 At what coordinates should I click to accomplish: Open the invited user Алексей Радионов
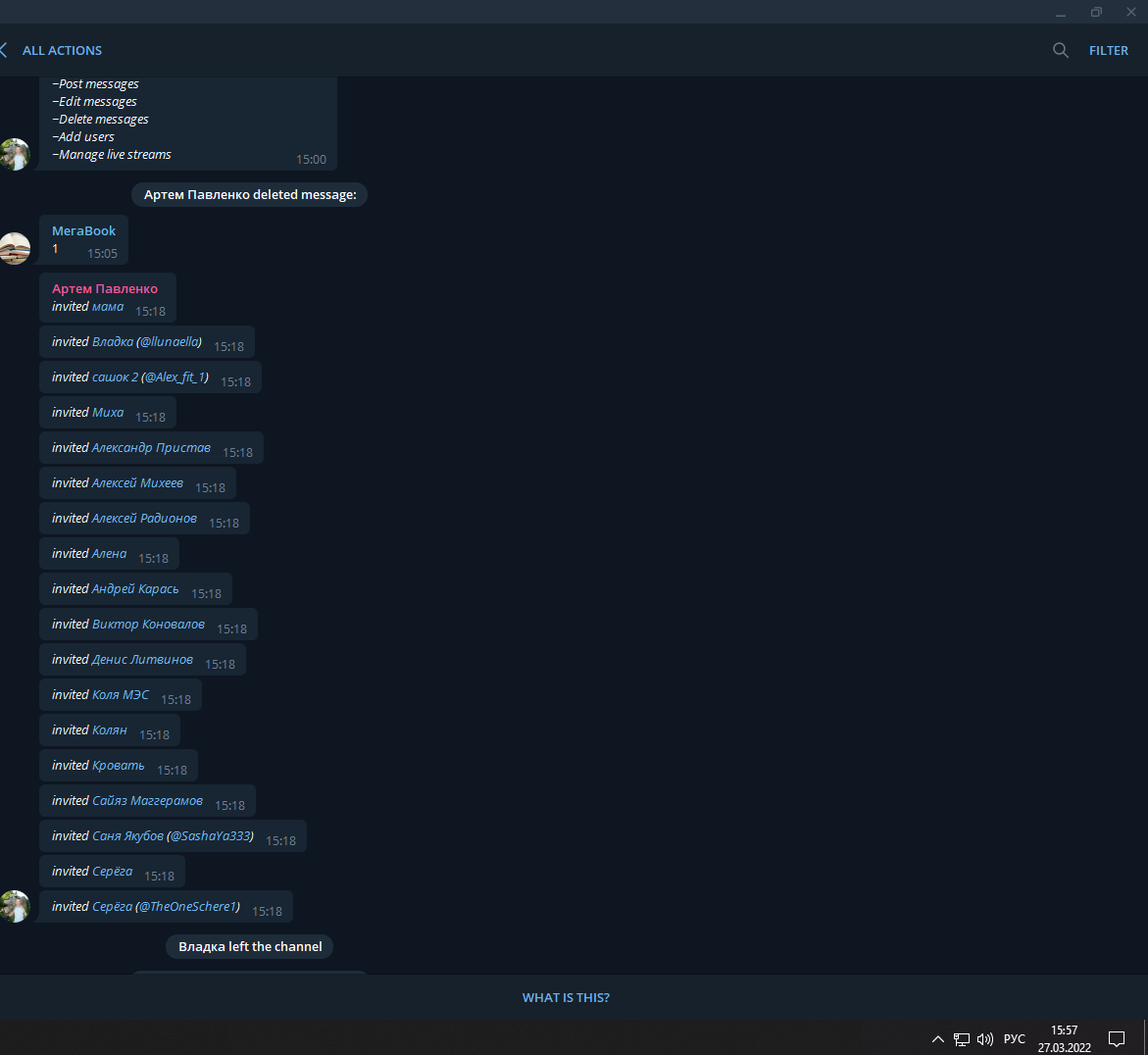[144, 519]
